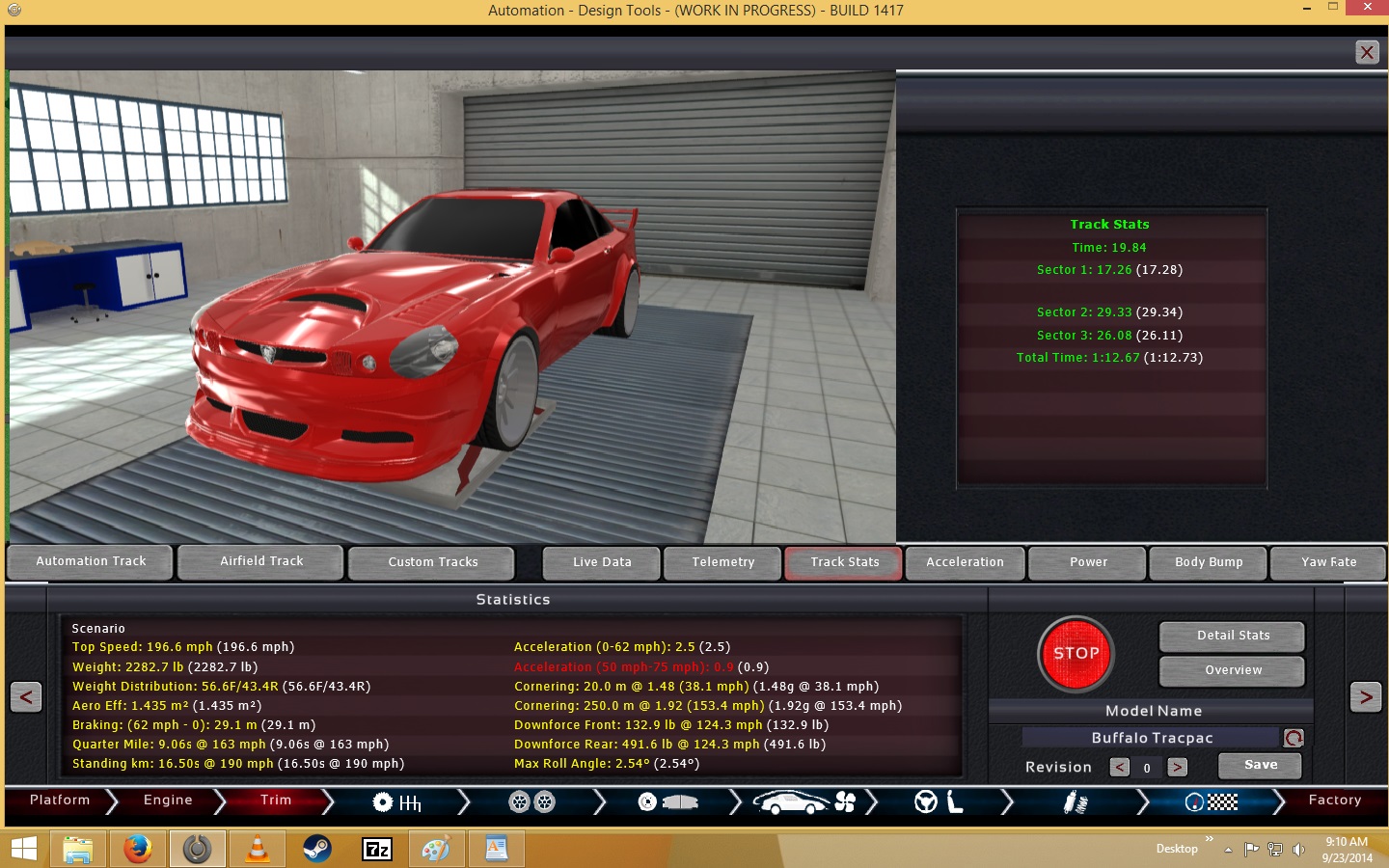Save the car model

click(x=1261, y=766)
